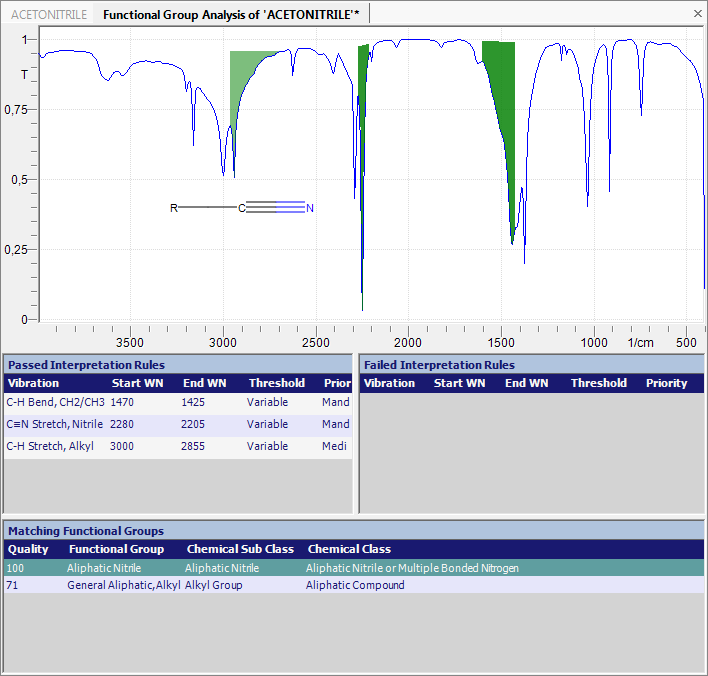Click Threshold header in Passed Interpretation Rules
Image resolution: width=708 pixels, height=676 pixels.
pos(277,383)
